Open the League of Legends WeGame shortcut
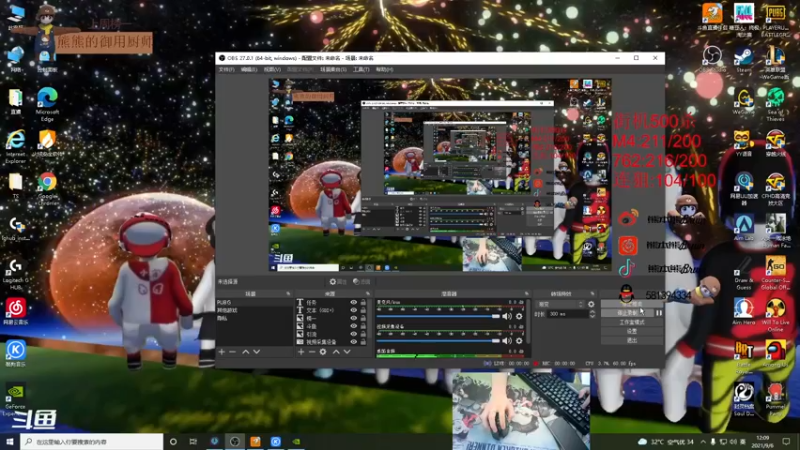 [x=775, y=63]
